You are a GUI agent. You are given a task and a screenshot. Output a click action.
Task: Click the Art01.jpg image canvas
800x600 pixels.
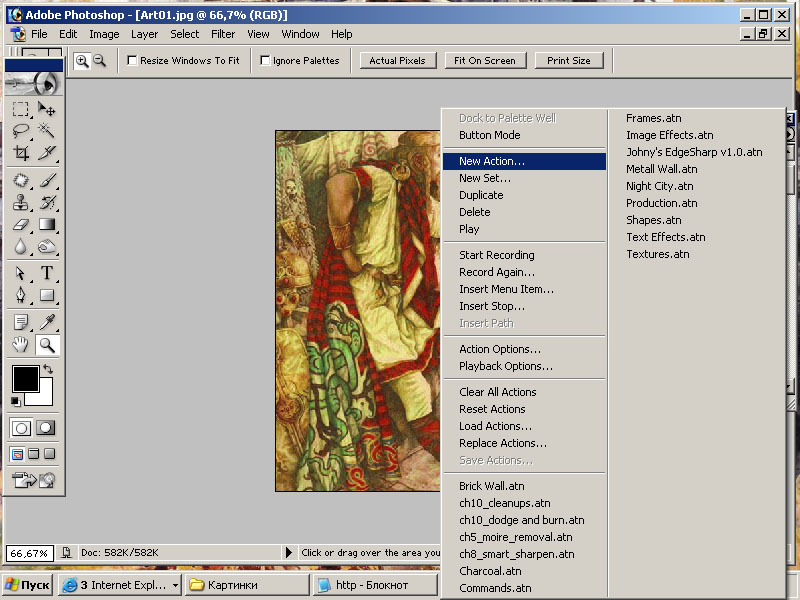point(358,311)
